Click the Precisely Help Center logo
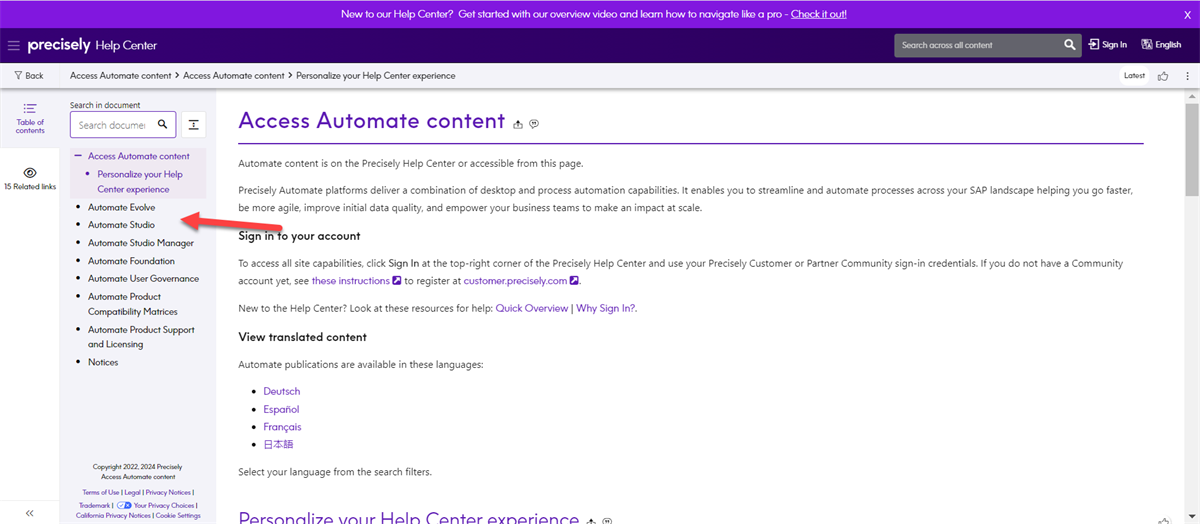Viewport: 1200px width, 524px height. pos(92,45)
